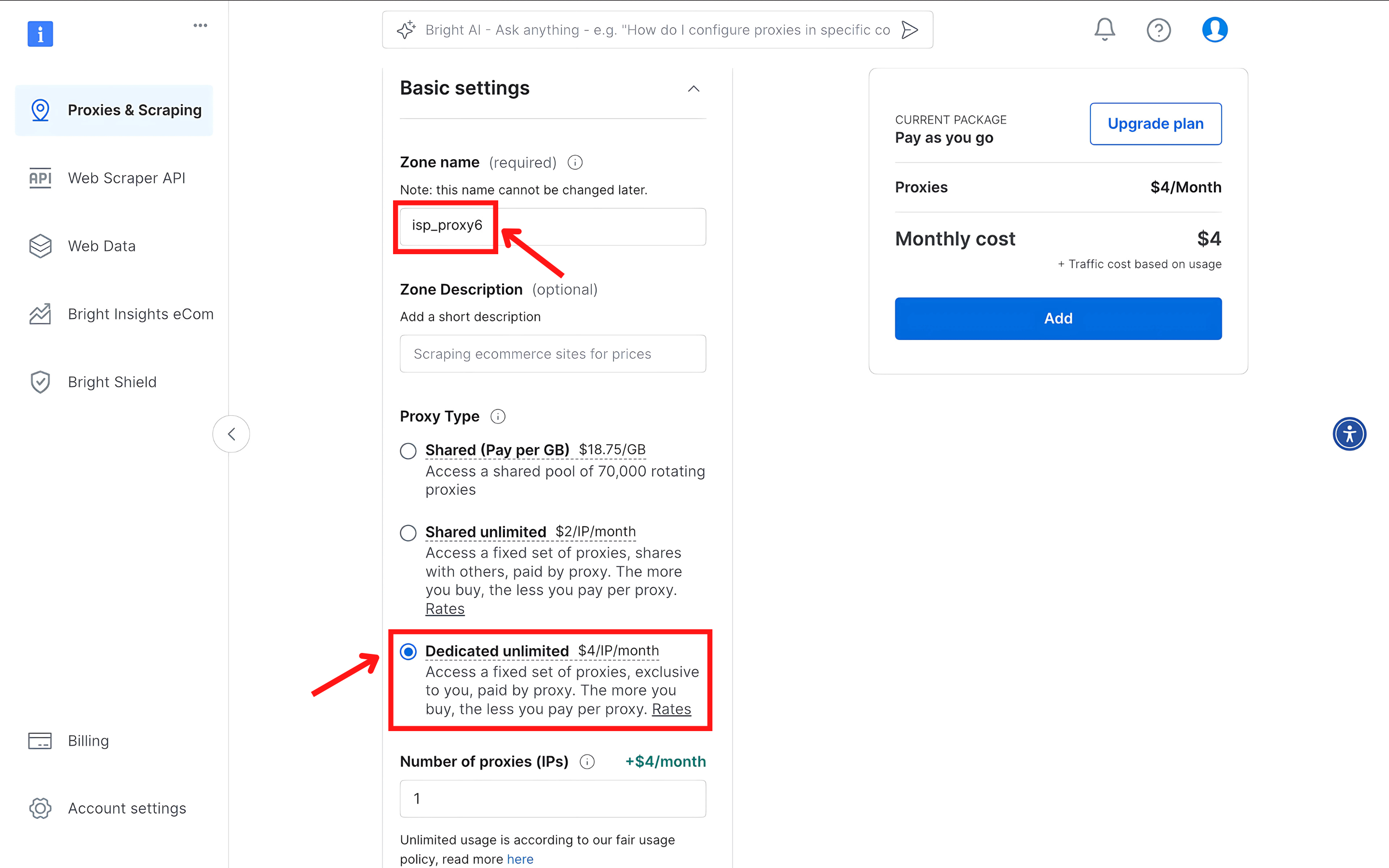Select Dedicated unlimited proxy type
Screen dimensions: 1389x868
408,651
